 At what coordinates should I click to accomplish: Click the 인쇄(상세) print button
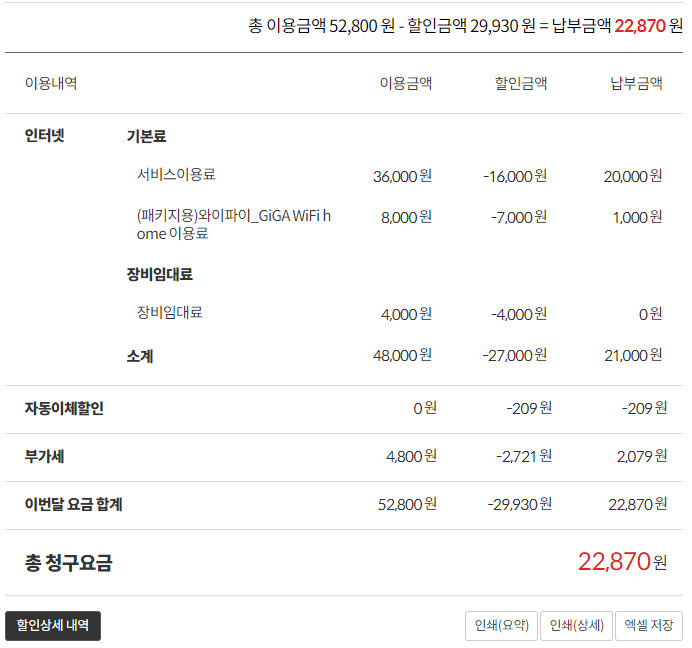[576, 626]
